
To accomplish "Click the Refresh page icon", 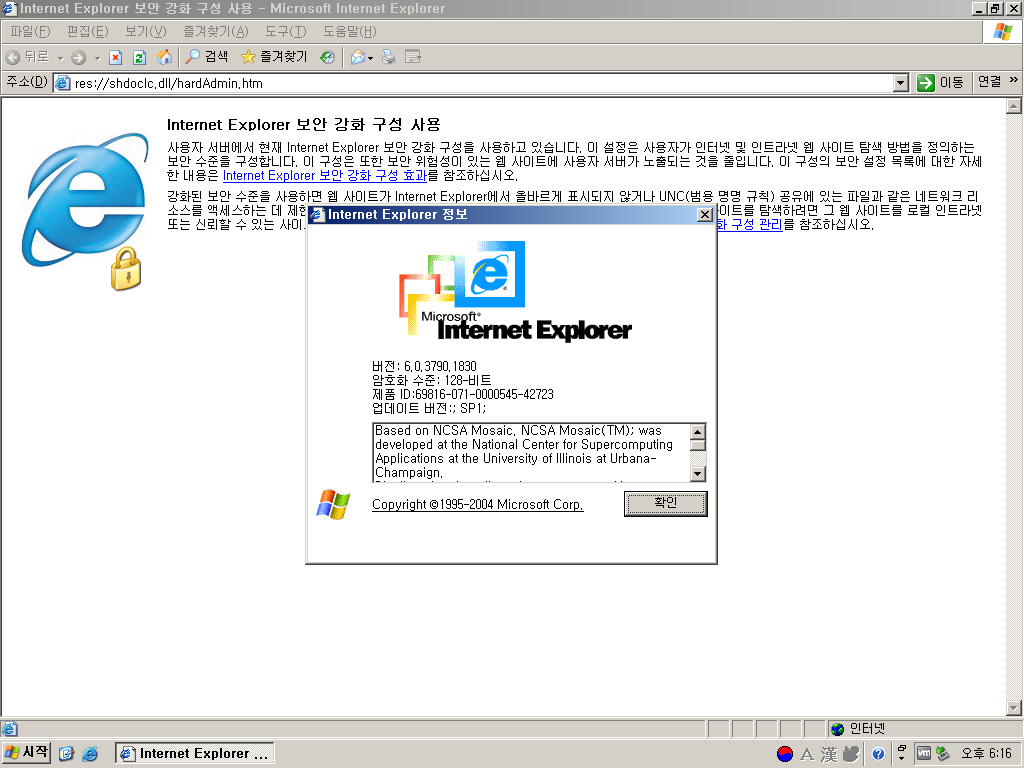I will 139,57.
